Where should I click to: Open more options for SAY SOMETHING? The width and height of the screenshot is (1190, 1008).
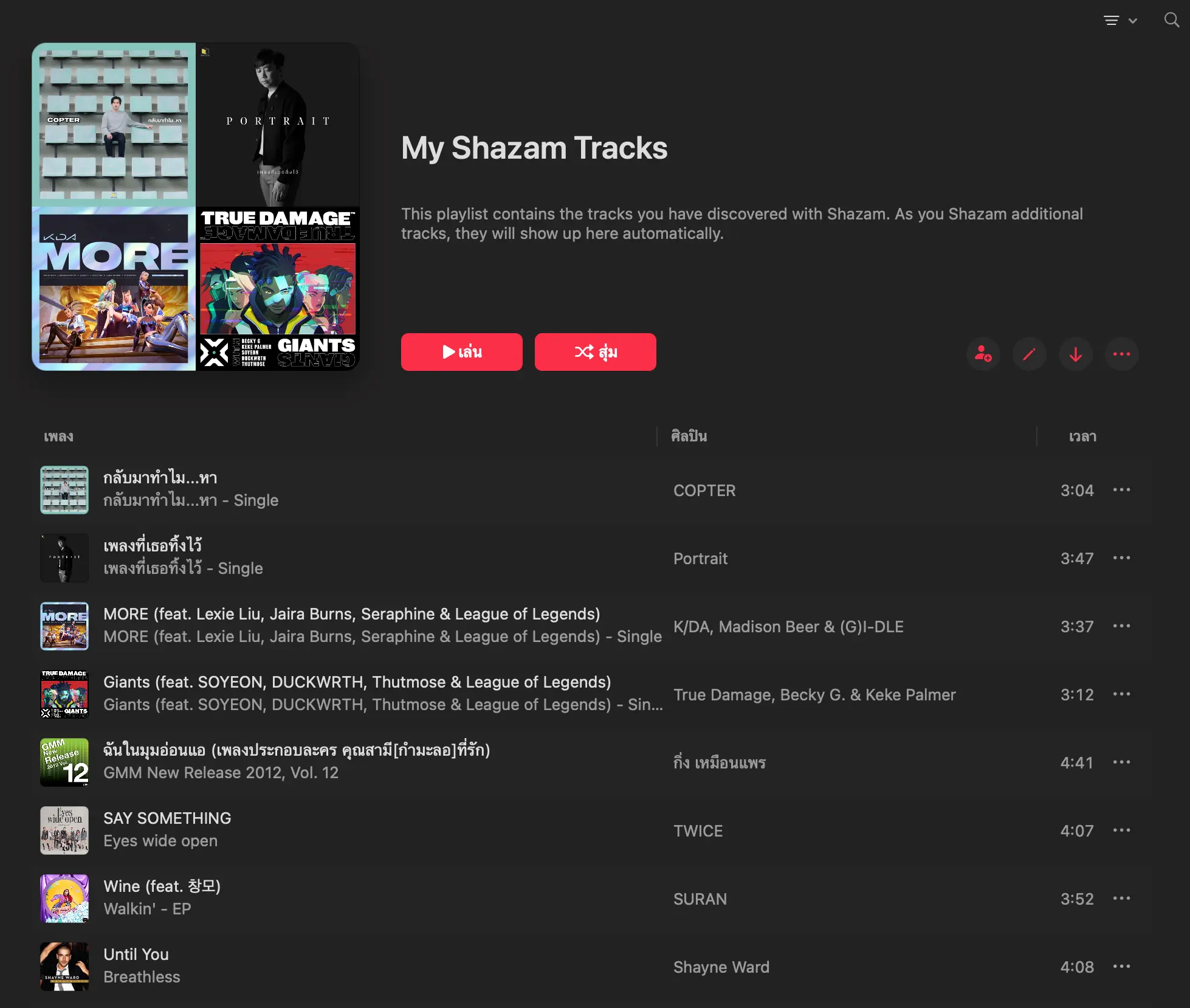click(1121, 830)
